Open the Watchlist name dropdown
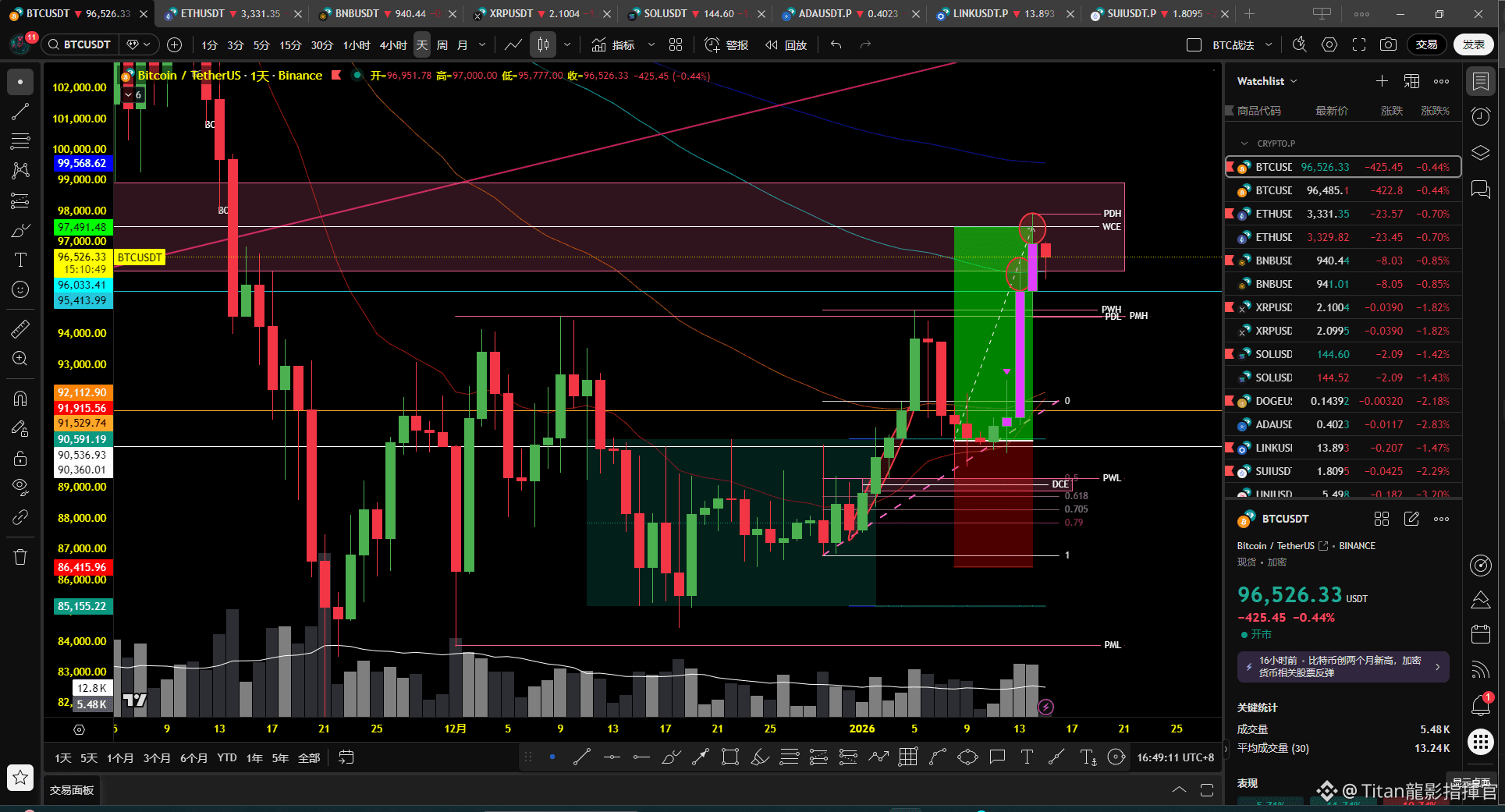The image size is (1505, 812). pyautogui.click(x=1267, y=81)
